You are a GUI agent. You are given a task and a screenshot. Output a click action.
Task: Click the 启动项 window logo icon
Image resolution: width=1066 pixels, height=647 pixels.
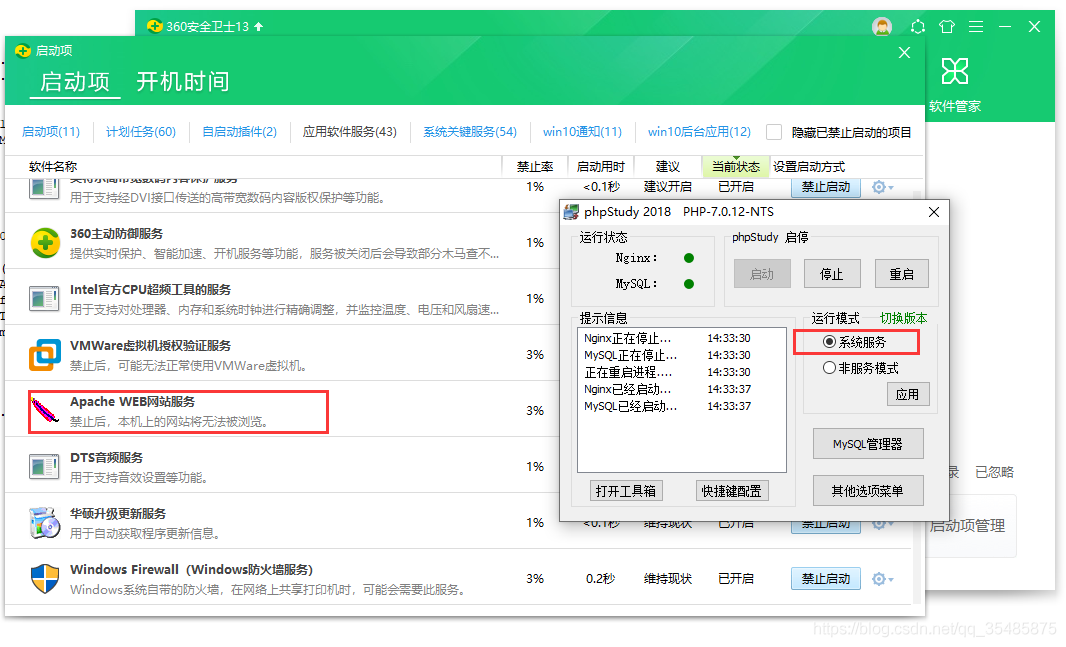pos(22,50)
